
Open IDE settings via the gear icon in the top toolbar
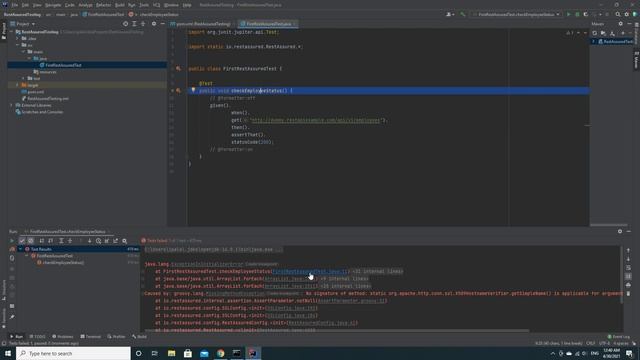627,14
